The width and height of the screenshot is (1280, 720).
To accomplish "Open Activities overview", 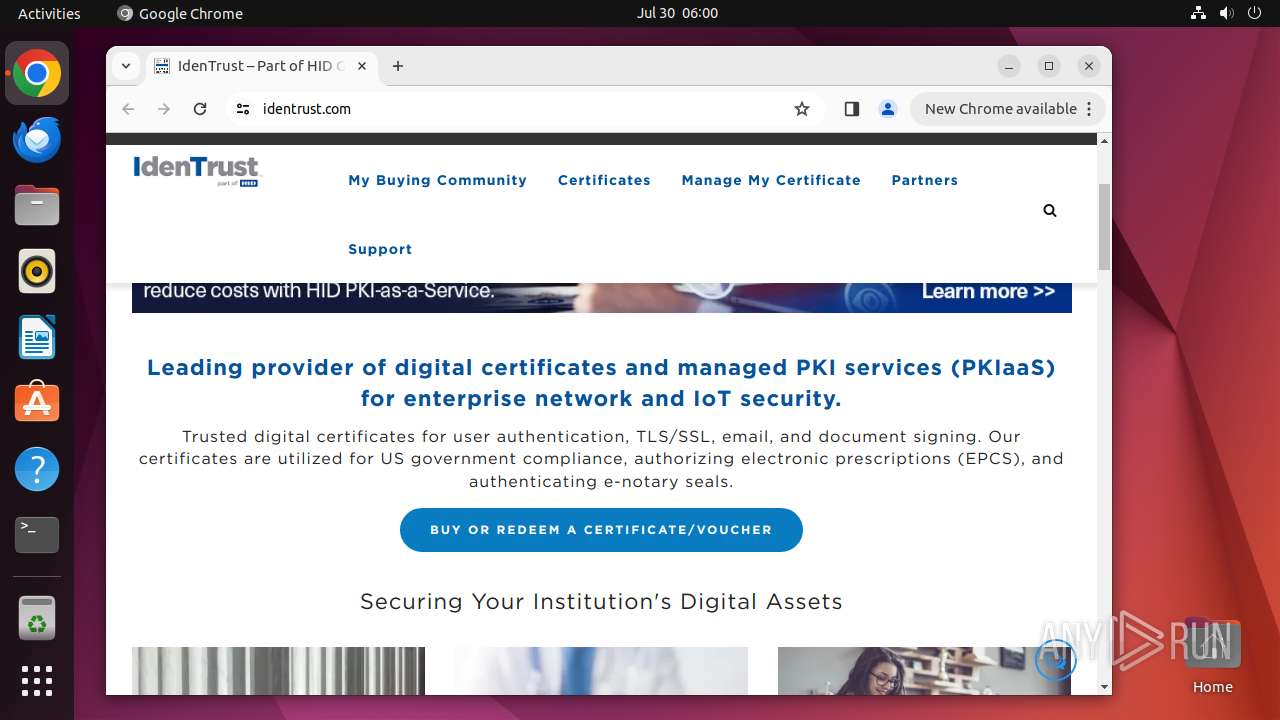I will [x=49, y=13].
